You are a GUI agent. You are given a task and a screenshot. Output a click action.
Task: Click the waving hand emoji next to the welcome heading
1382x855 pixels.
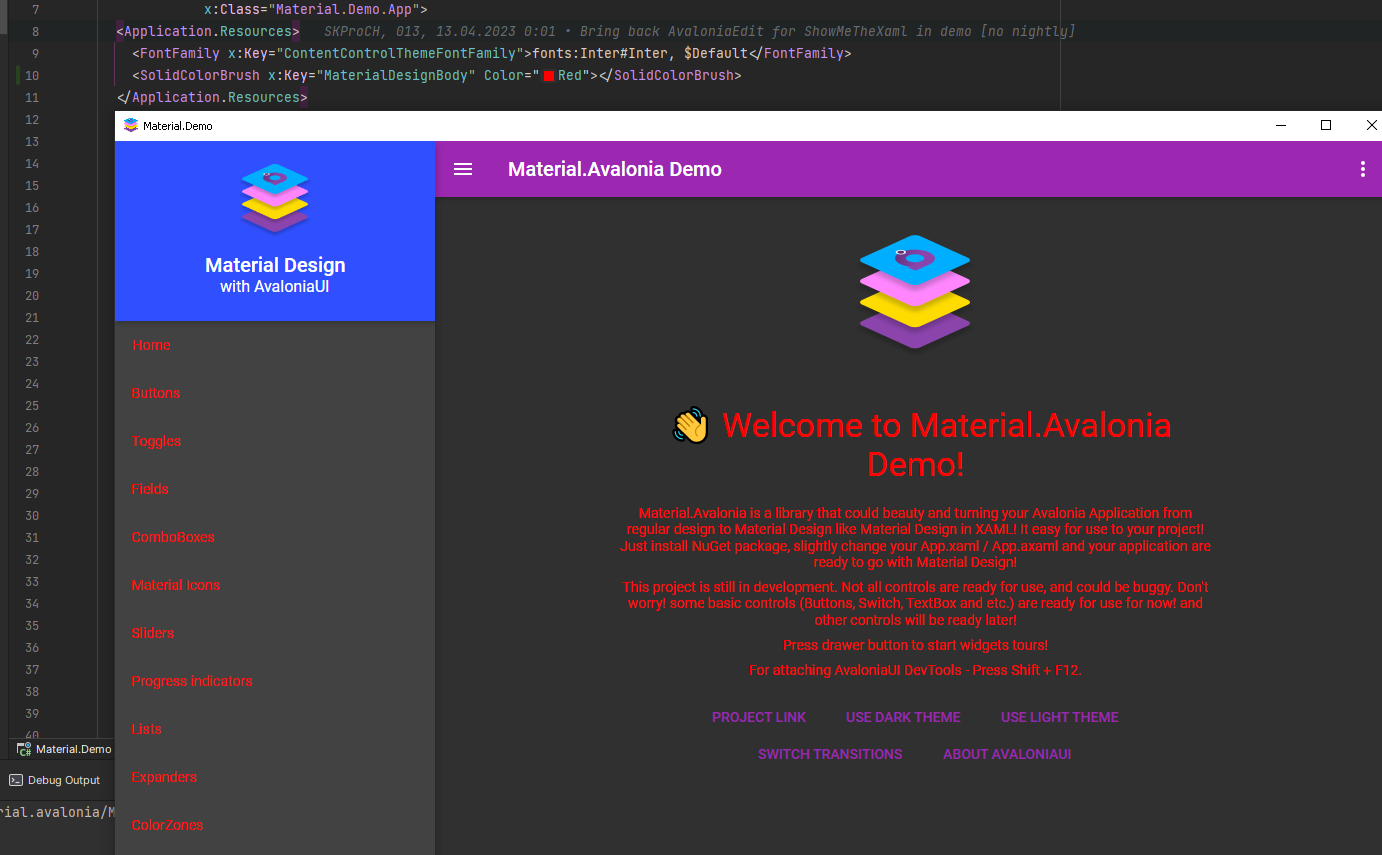coord(687,425)
